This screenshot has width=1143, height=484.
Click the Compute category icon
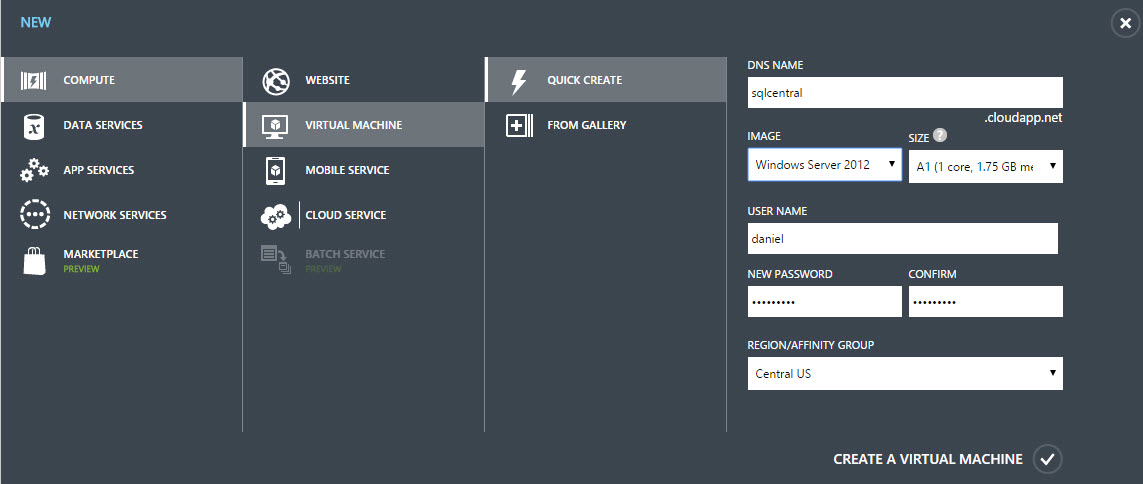(x=35, y=80)
